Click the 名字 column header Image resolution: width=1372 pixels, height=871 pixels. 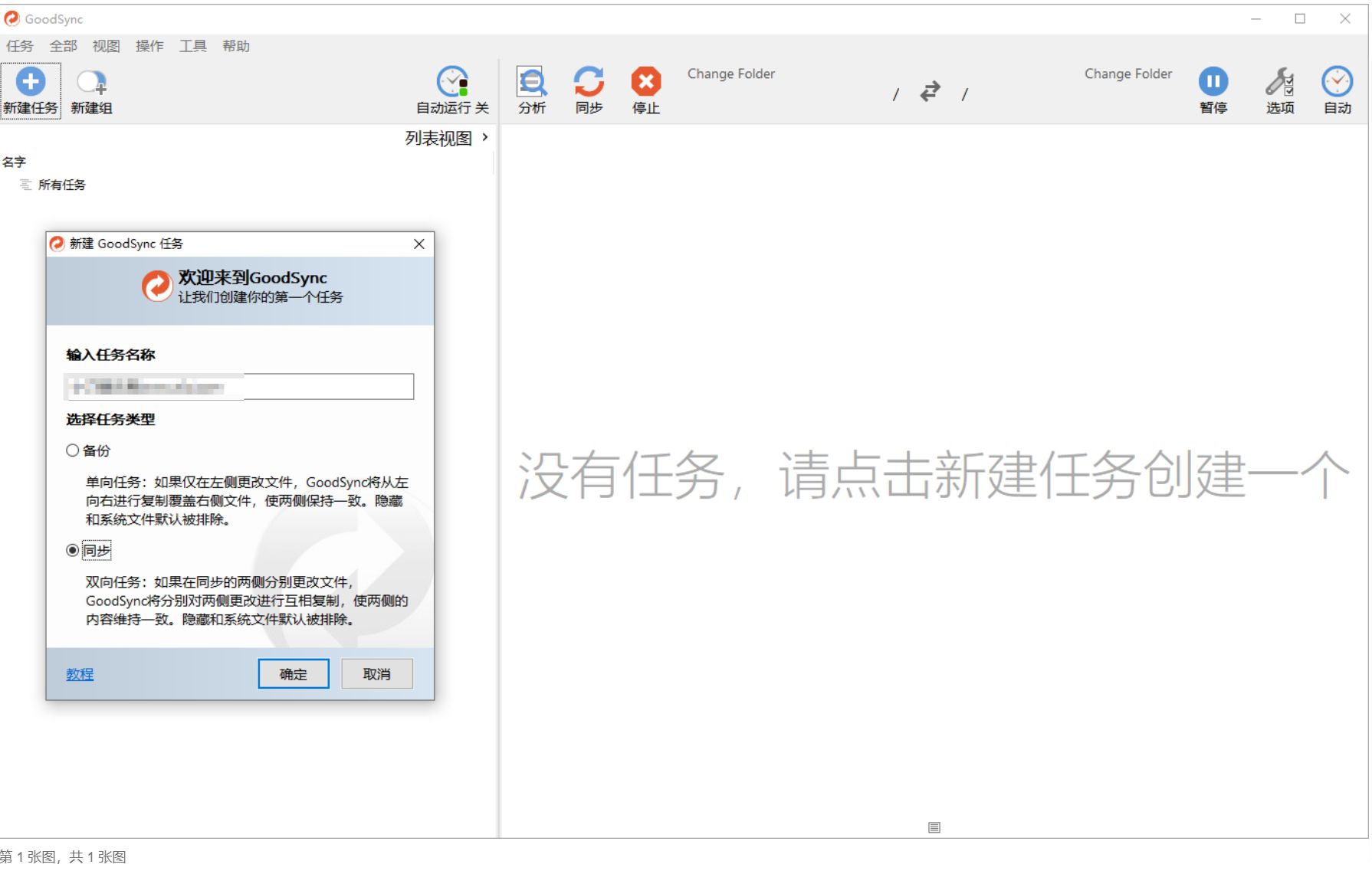click(x=14, y=162)
